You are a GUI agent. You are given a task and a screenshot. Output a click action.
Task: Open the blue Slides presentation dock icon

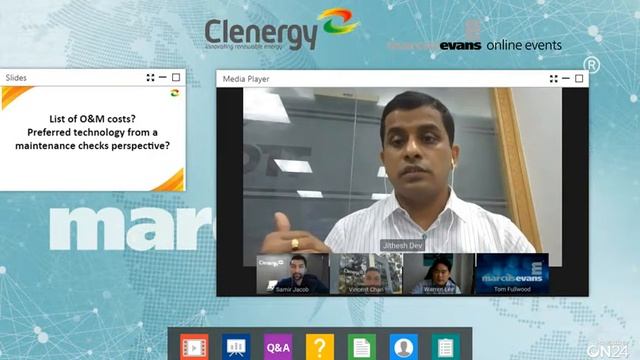pyautogui.click(x=236, y=347)
